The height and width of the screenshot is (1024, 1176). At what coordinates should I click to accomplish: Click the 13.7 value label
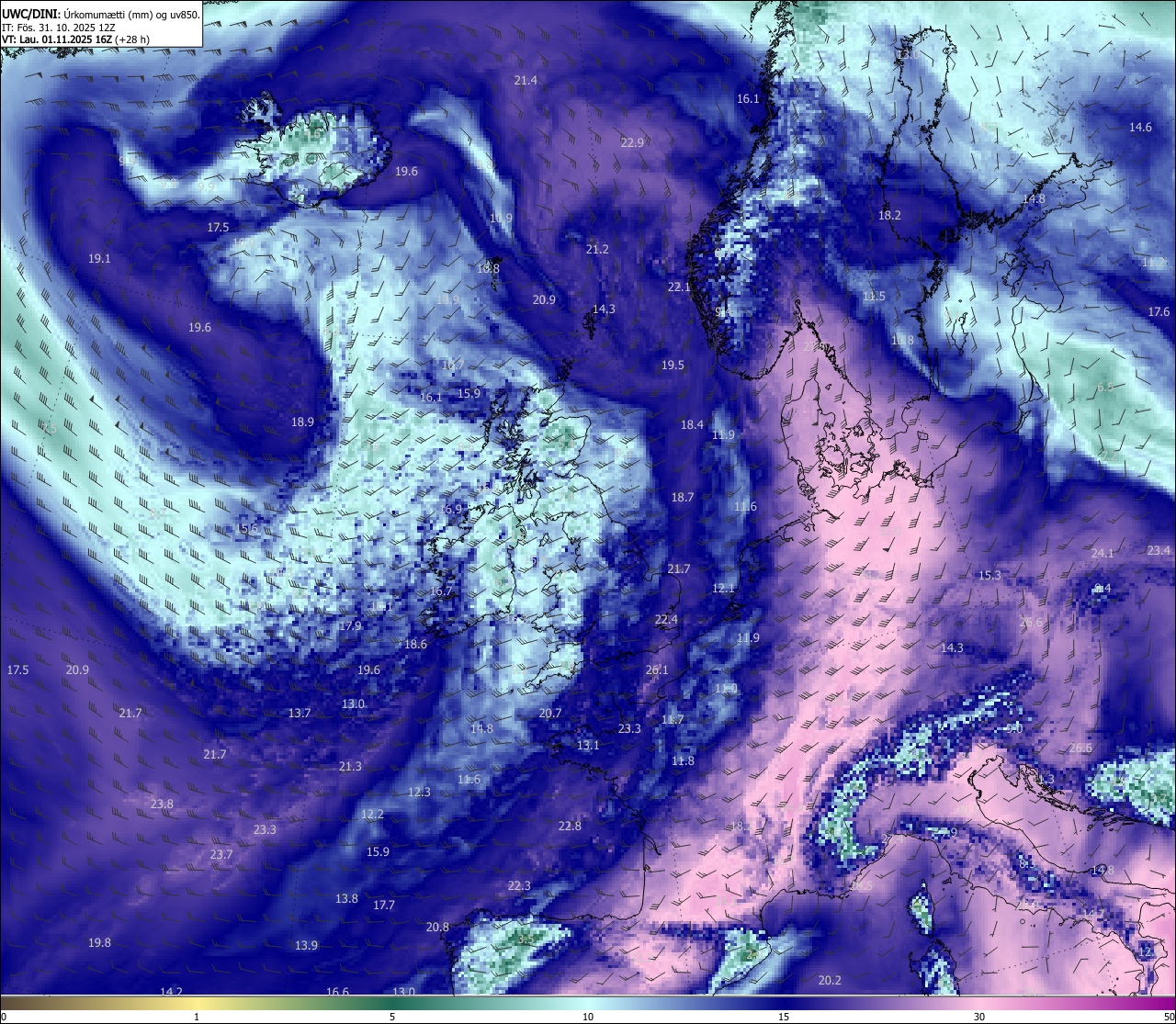pyautogui.click(x=300, y=714)
